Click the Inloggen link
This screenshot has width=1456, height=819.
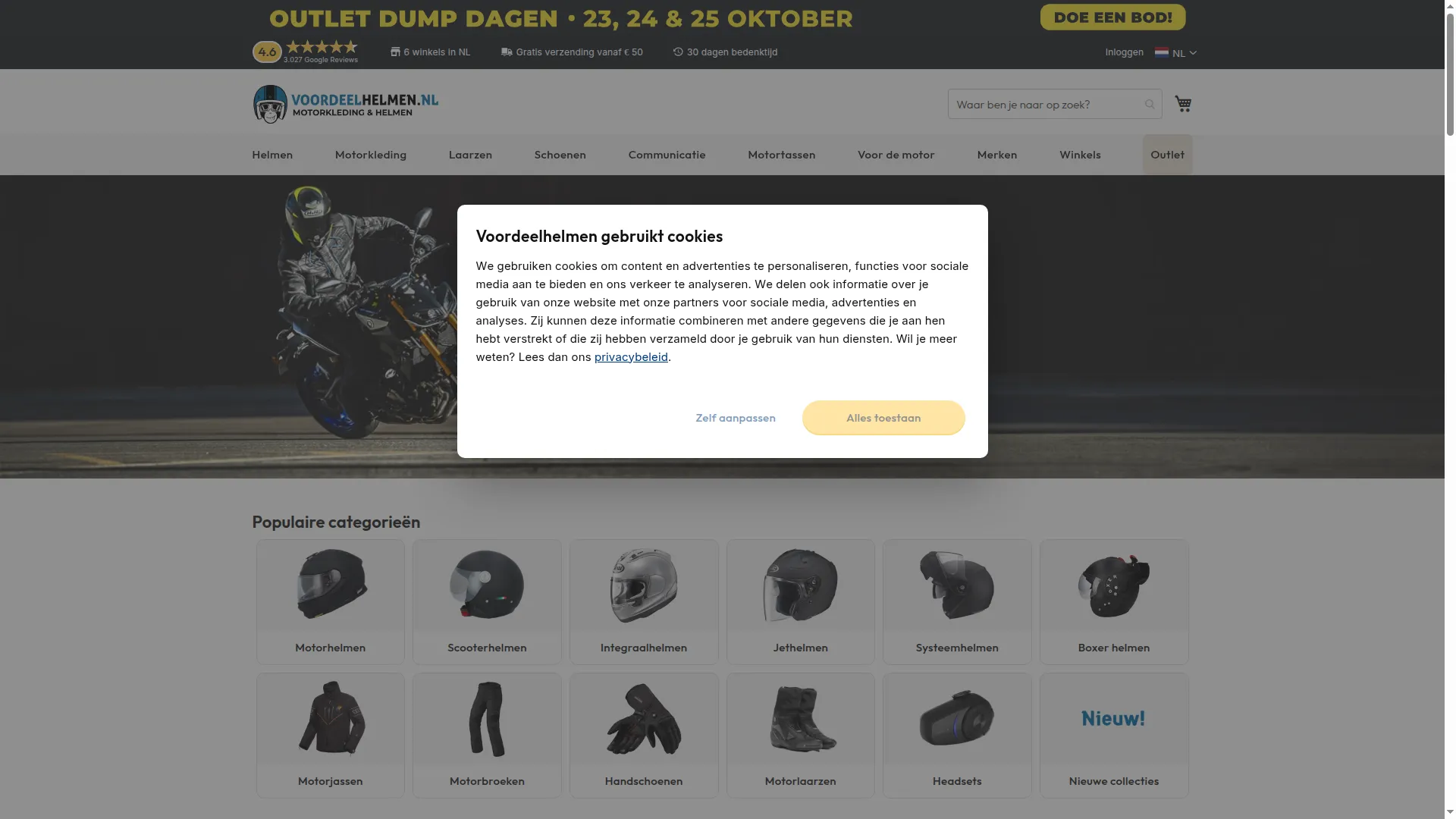pyautogui.click(x=1124, y=52)
